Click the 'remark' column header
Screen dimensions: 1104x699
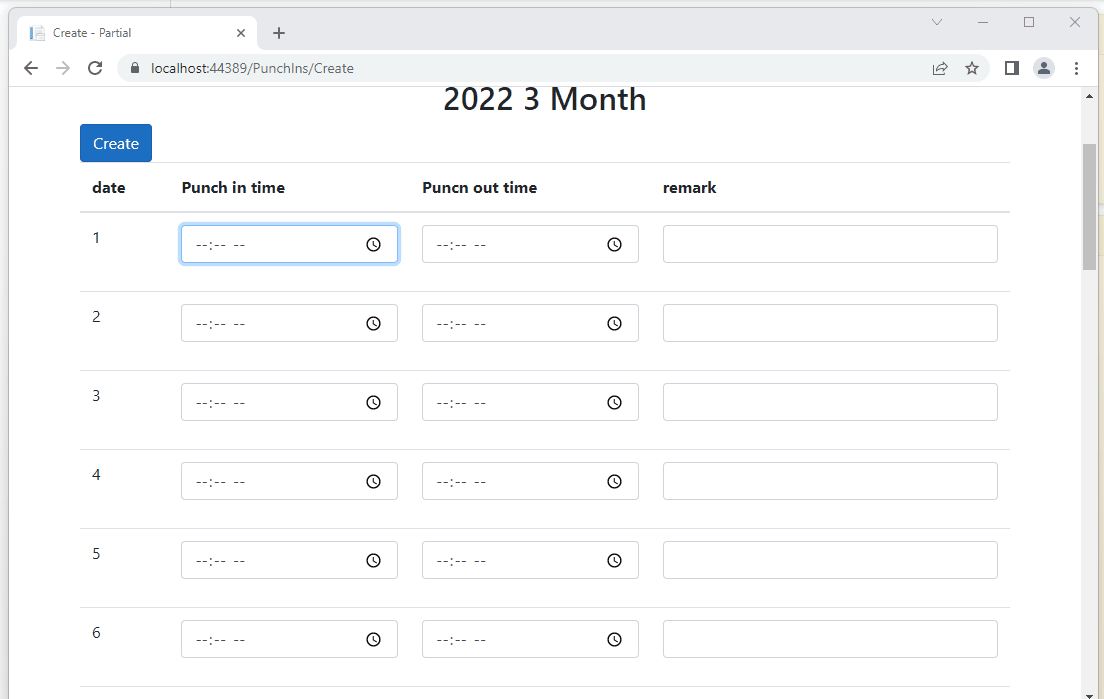pos(689,188)
